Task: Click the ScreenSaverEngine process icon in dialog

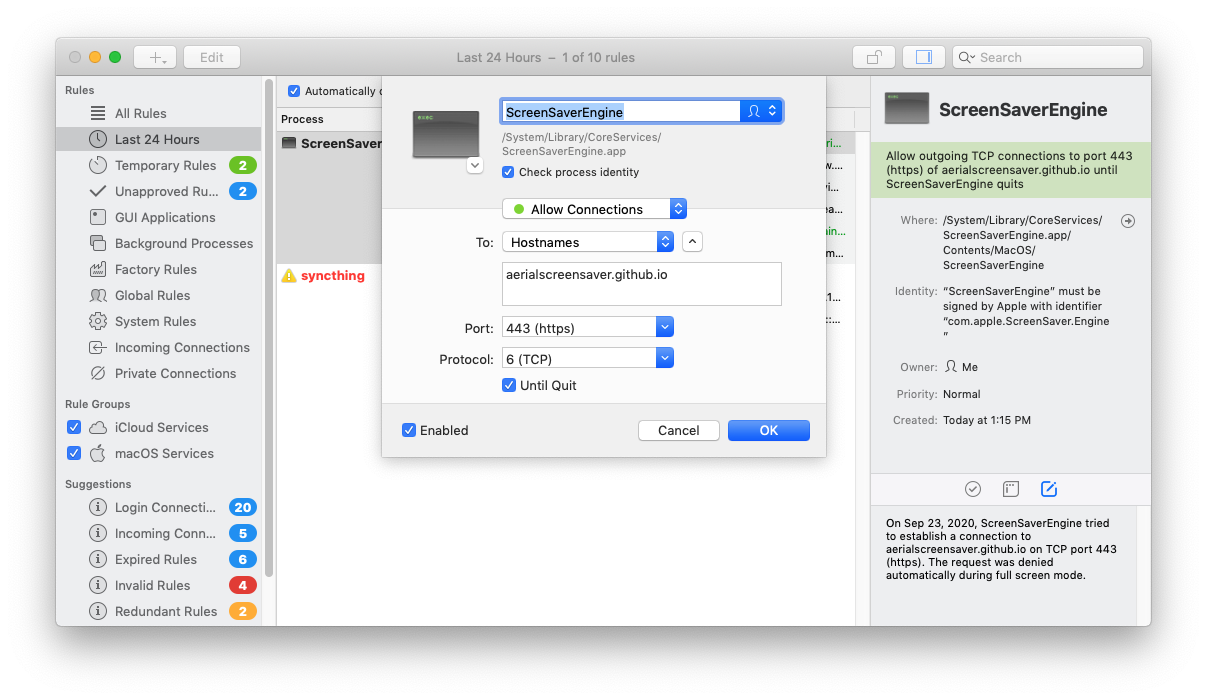Action: (x=446, y=134)
